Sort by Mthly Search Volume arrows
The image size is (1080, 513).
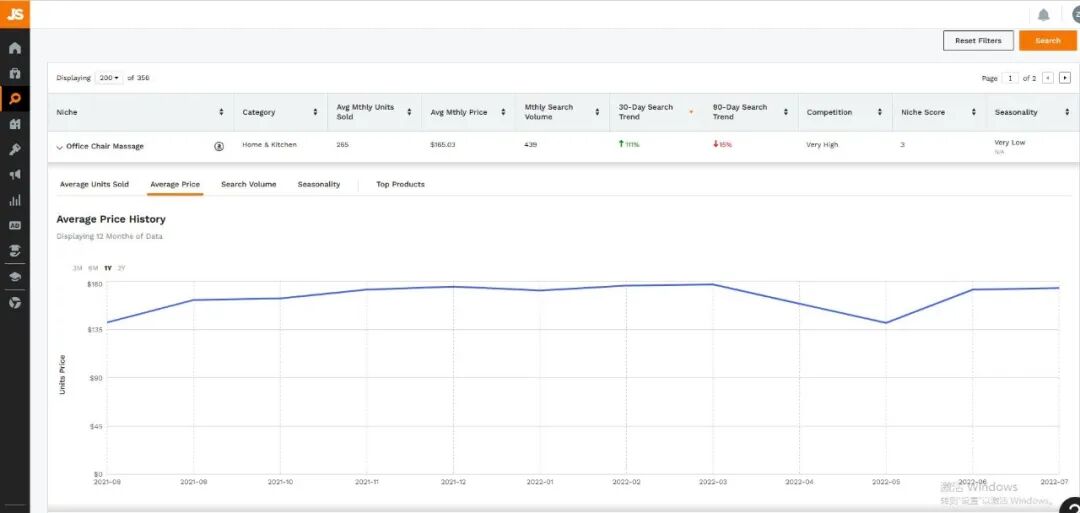pos(597,112)
